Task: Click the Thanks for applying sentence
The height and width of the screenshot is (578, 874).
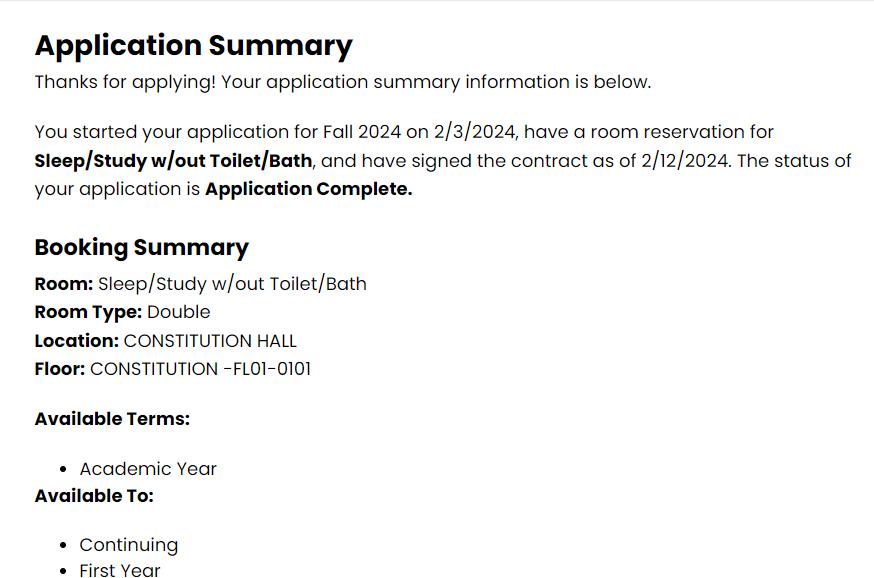Action: (343, 82)
